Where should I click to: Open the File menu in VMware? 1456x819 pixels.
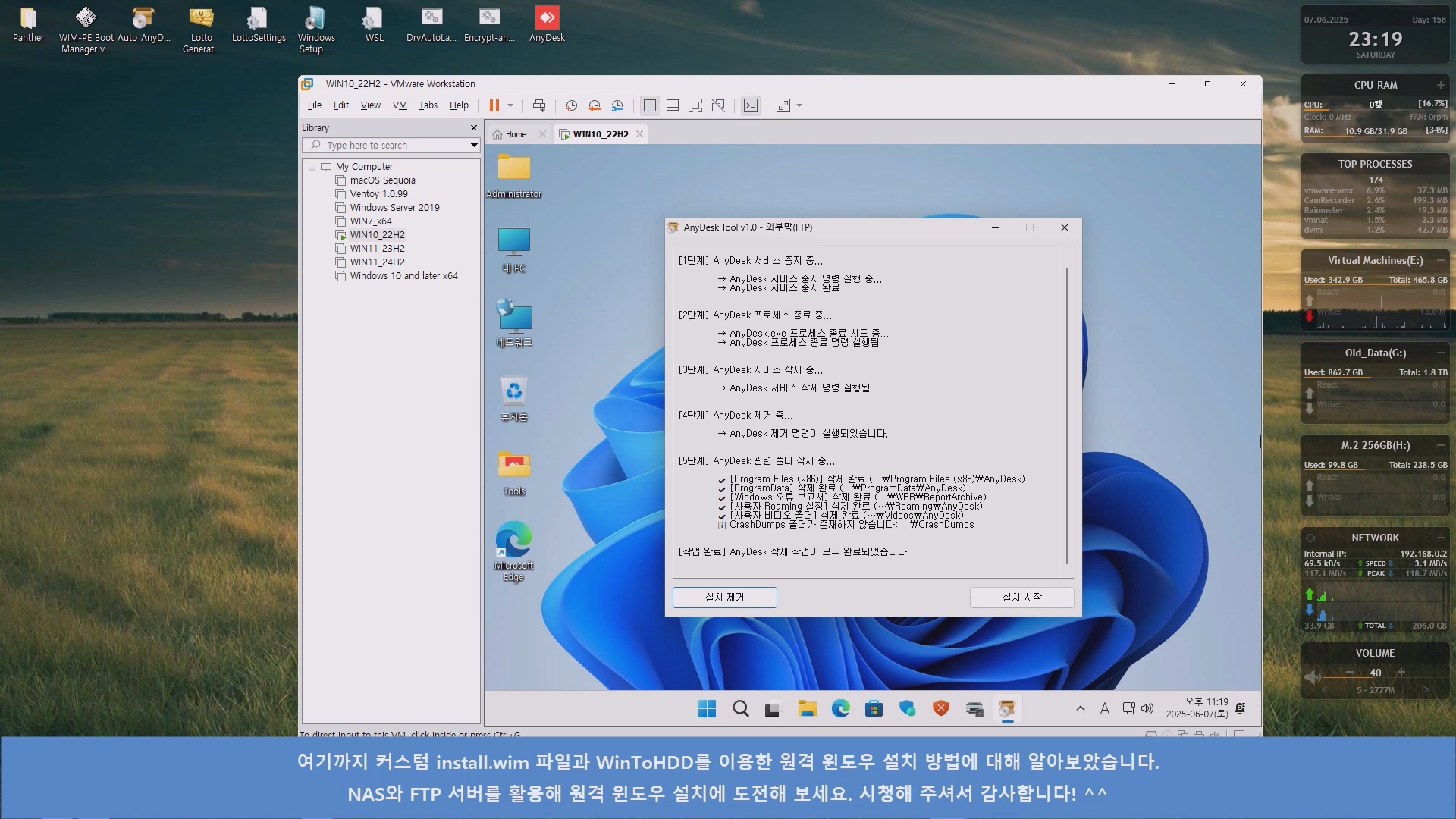[315, 105]
